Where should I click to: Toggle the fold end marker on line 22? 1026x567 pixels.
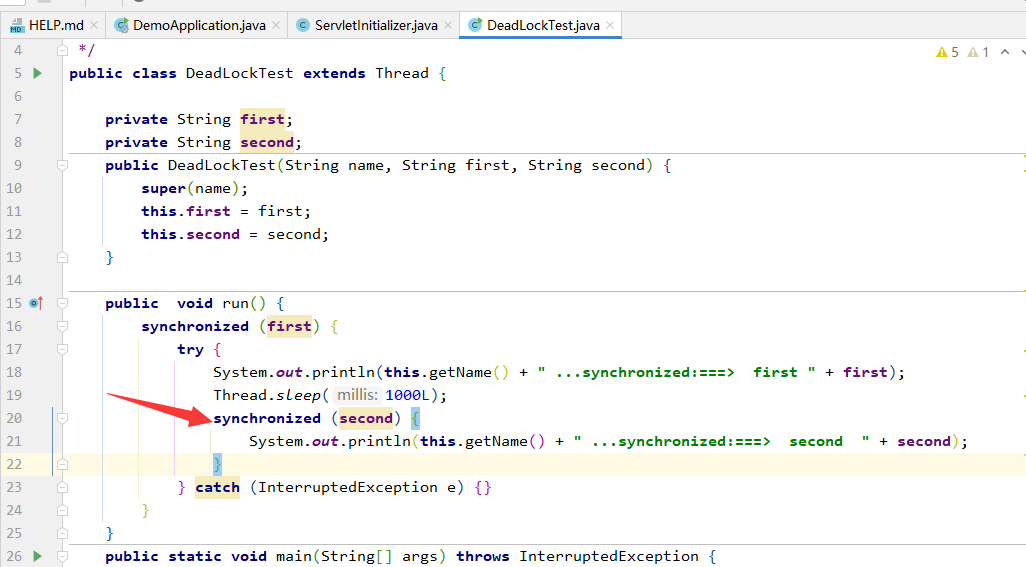tap(62, 464)
